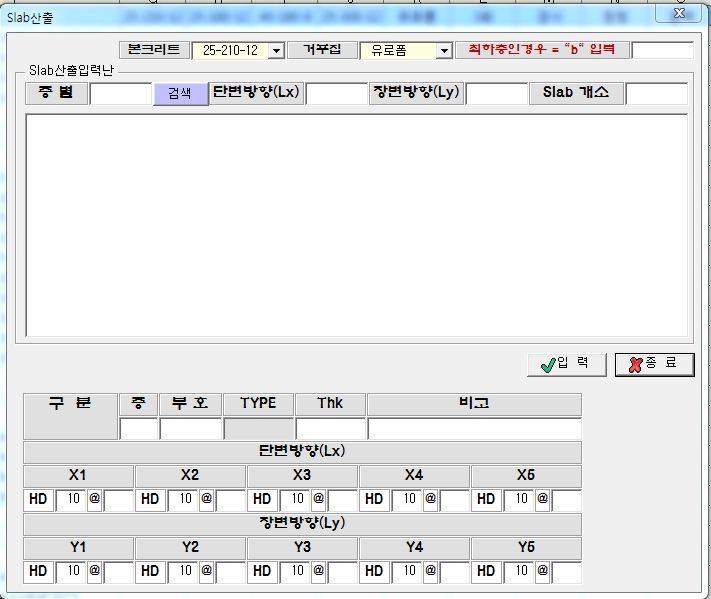The image size is (711, 599).
Task: Focus the 장변방향(Ly) input field at top
Action: point(497,93)
